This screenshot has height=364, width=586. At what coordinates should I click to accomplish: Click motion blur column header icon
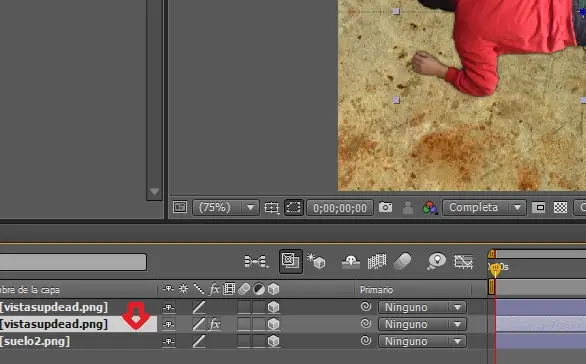click(x=244, y=289)
